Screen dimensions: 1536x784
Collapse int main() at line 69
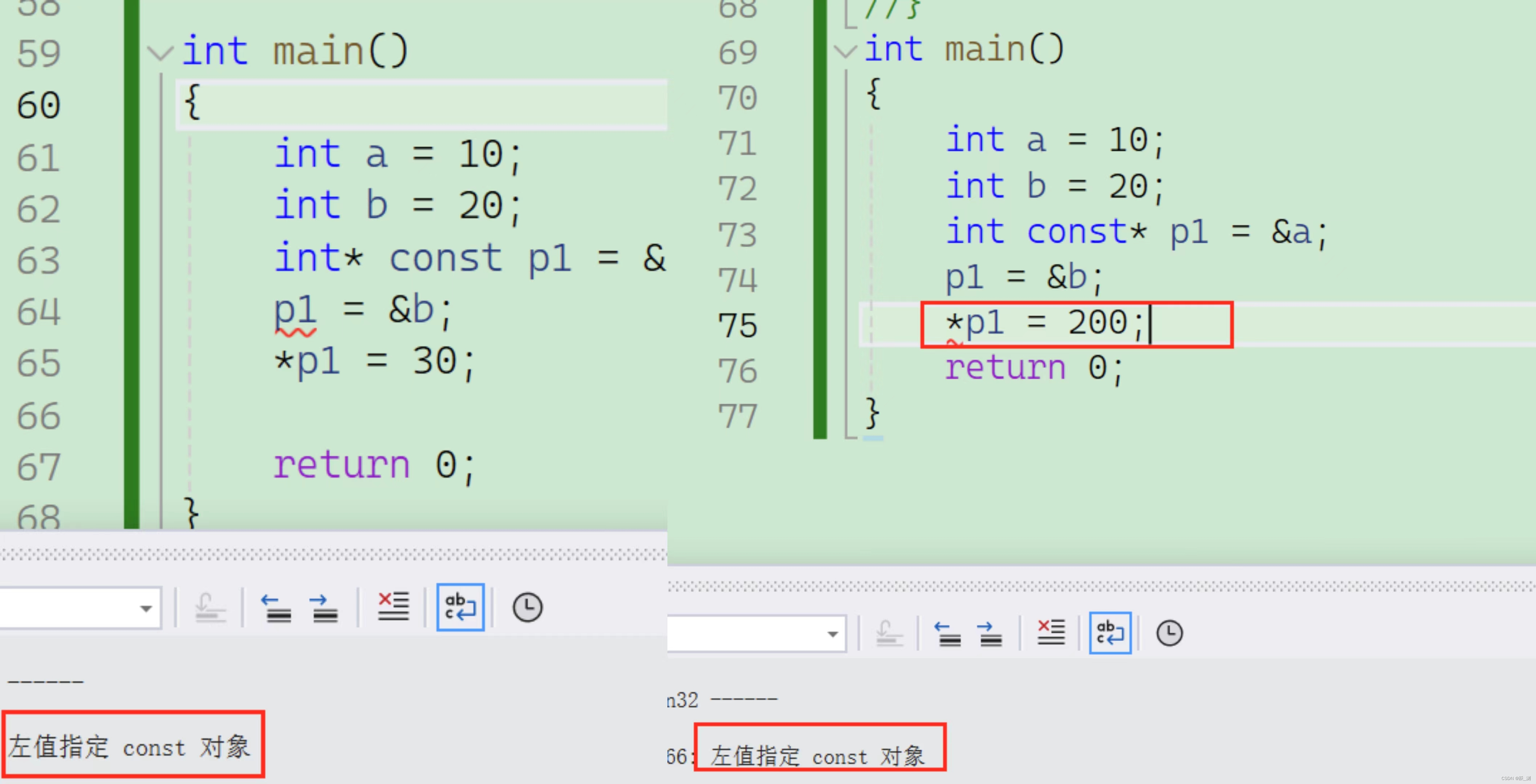[845, 51]
